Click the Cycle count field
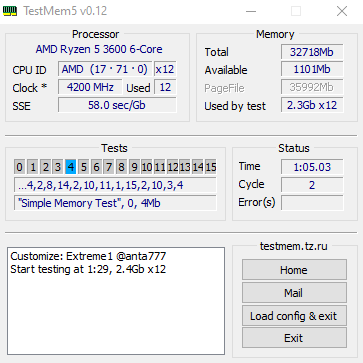This screenshot has height=363, width=363. (312, 185)
